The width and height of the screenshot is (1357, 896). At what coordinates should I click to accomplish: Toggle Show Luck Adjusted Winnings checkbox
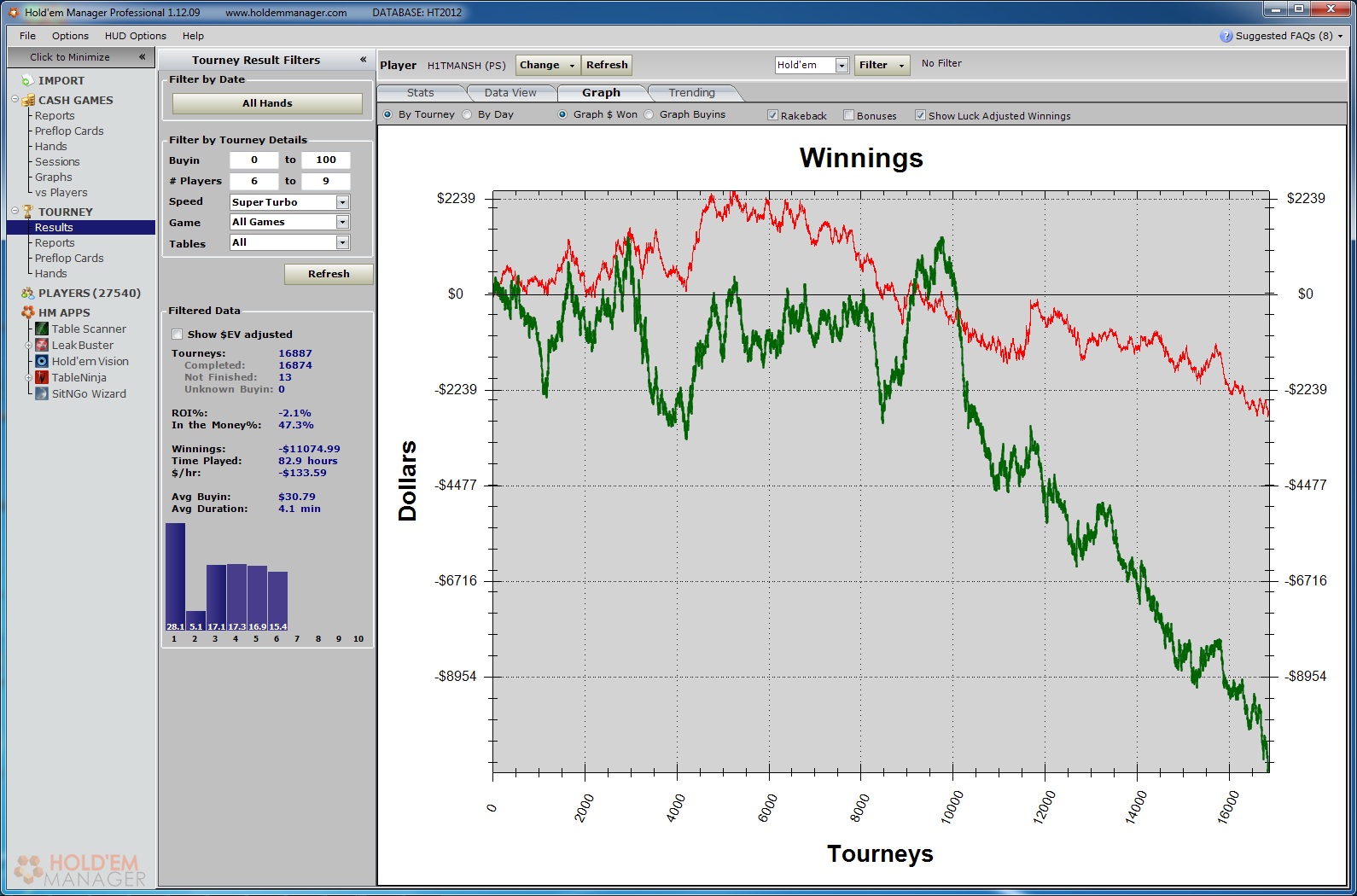pos(920,115)
